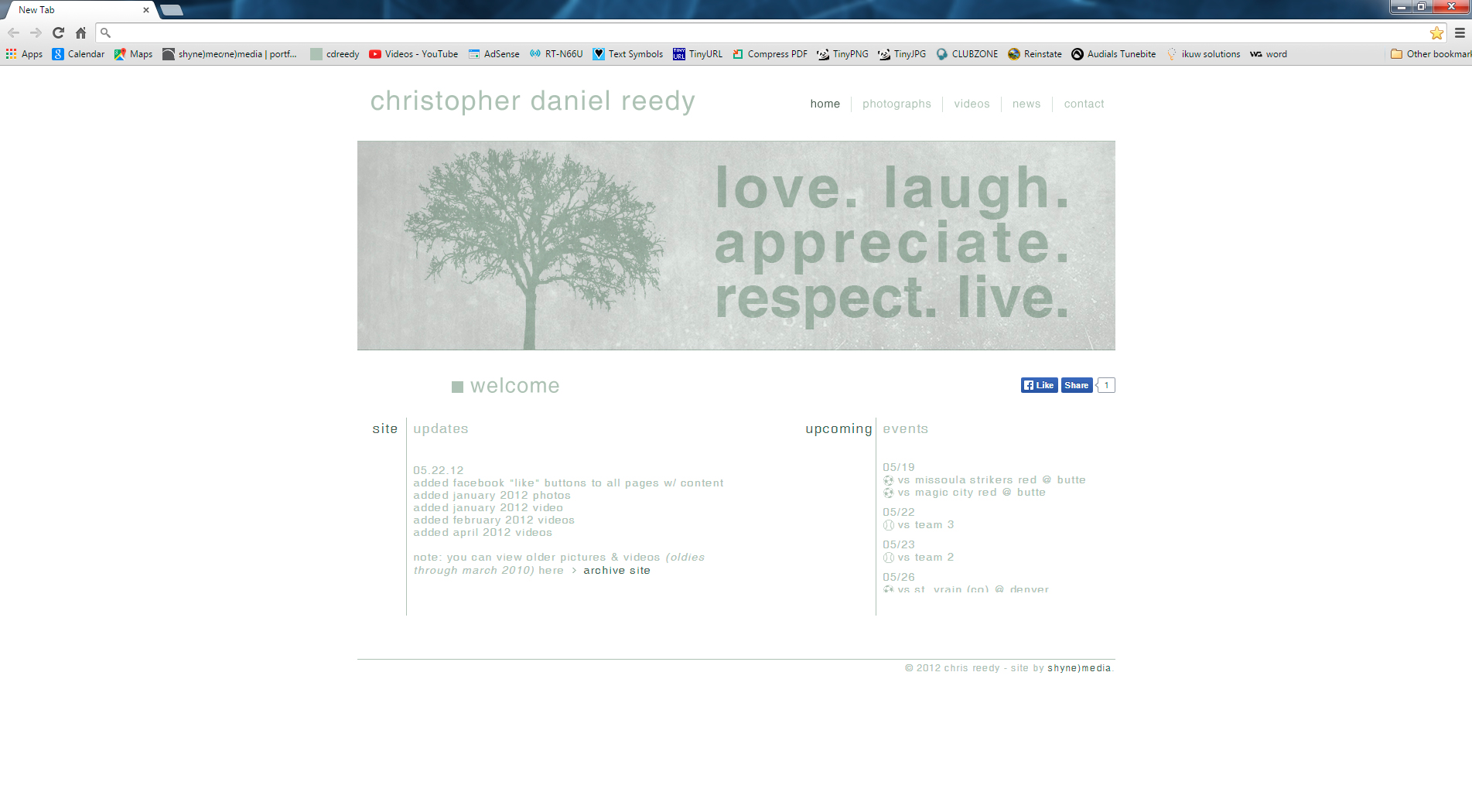Click the 'vs team 2' event
This screenshot has height=812, width=1472.
click(x=918, y=558)
